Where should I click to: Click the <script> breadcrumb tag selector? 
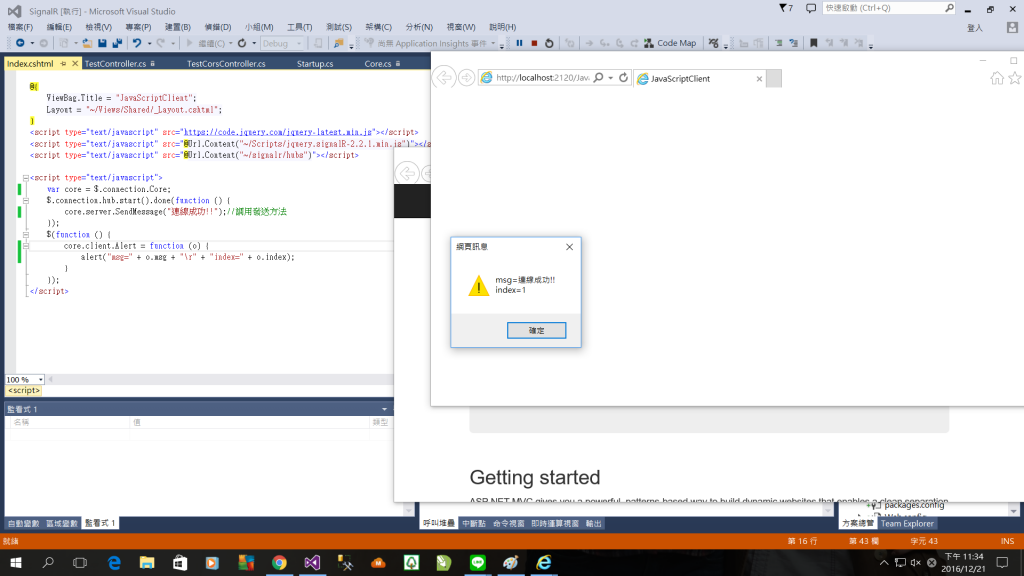point(24,391)
